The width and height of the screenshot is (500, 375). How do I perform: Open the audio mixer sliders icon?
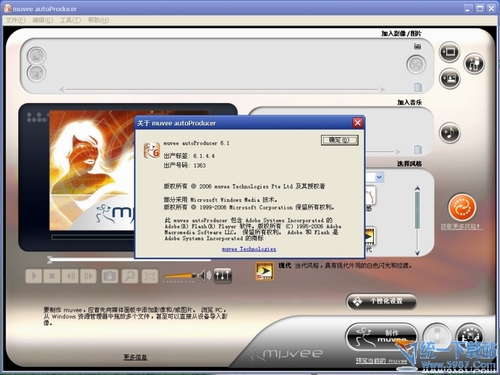point(222,275)
